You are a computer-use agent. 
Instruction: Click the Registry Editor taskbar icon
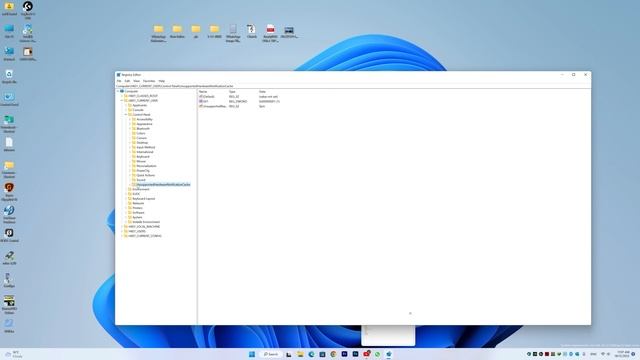tap(389, 354)
